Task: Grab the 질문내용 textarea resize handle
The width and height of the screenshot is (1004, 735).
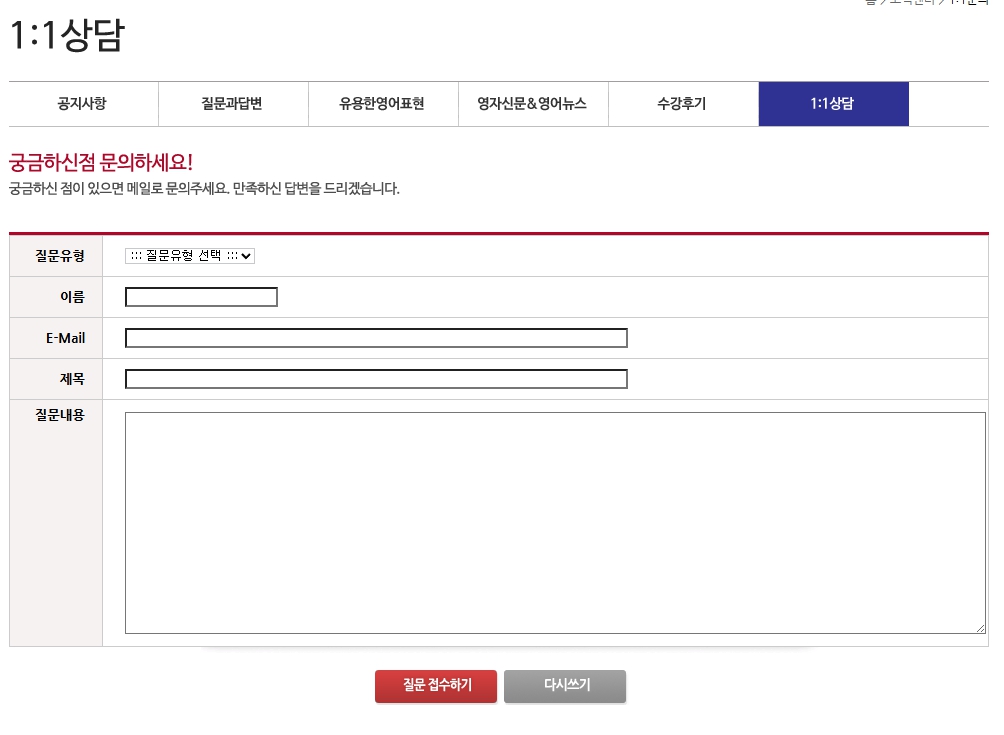Action: (x=980, y=628)
